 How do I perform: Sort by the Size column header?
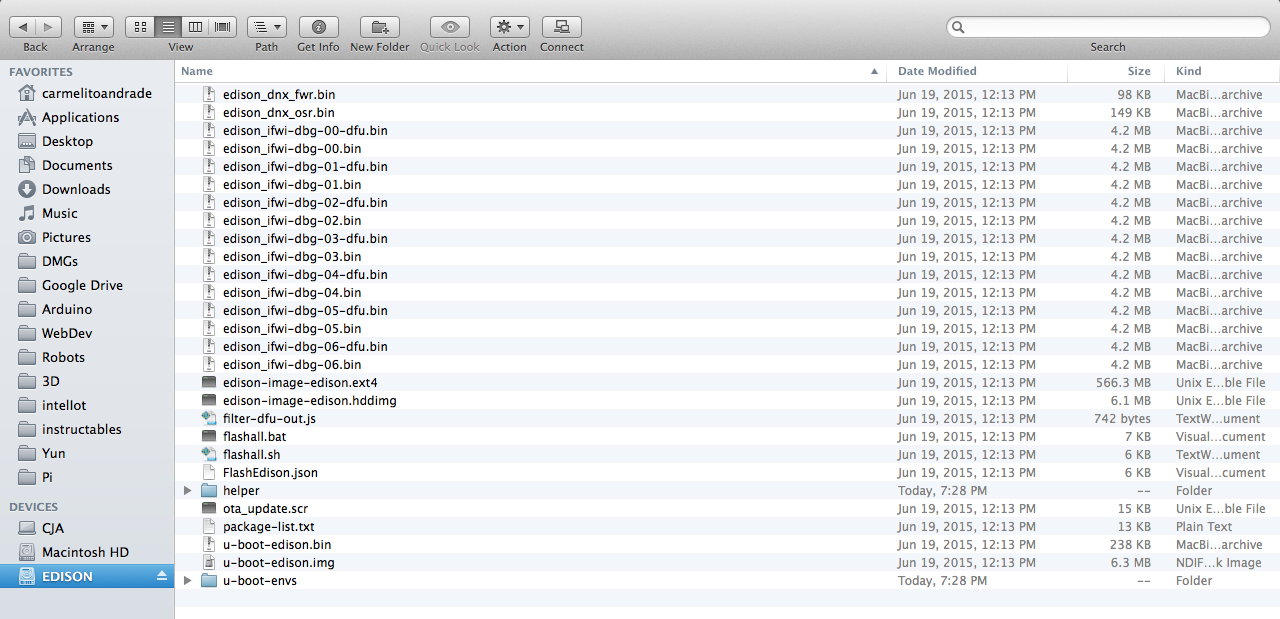(x=1116, y=71)
